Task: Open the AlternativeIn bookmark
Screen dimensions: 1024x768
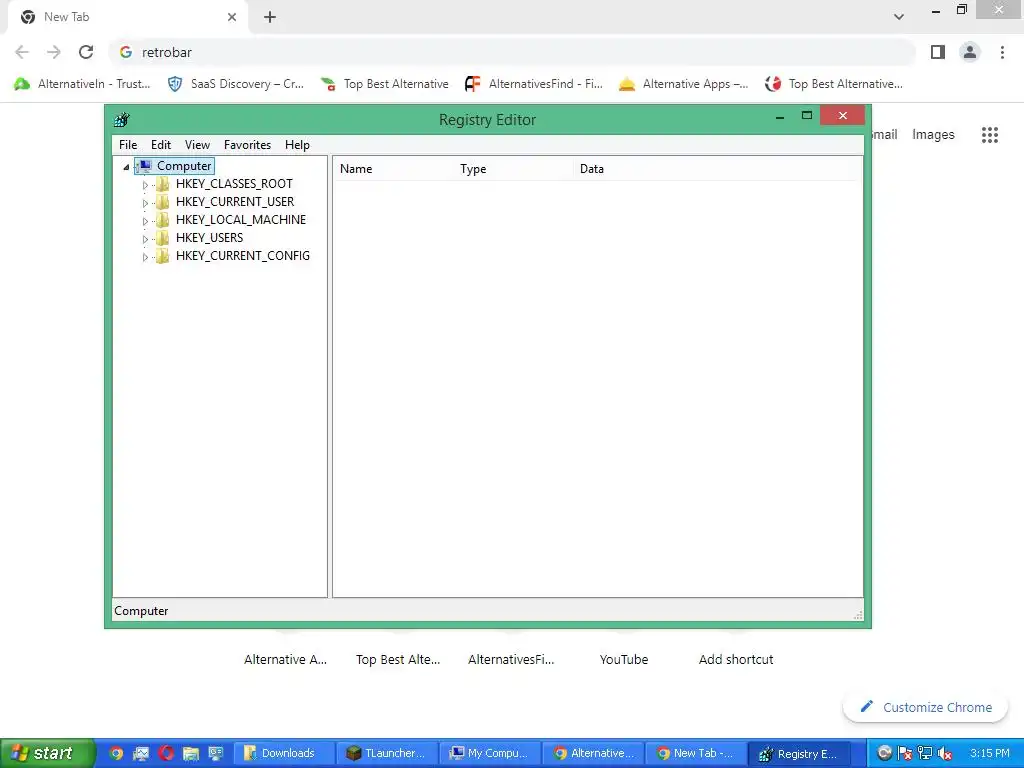Action: click(82, 84)
